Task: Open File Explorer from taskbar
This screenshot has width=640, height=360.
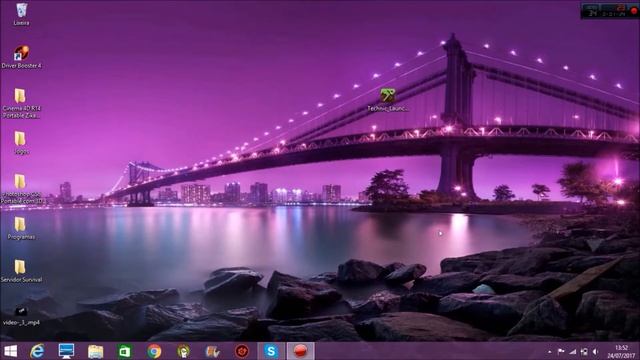Action: point(96,351)
